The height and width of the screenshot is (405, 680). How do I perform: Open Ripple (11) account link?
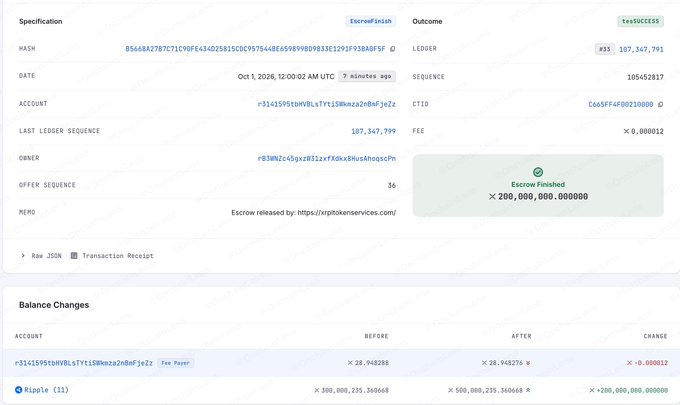[x=46, y=390]
